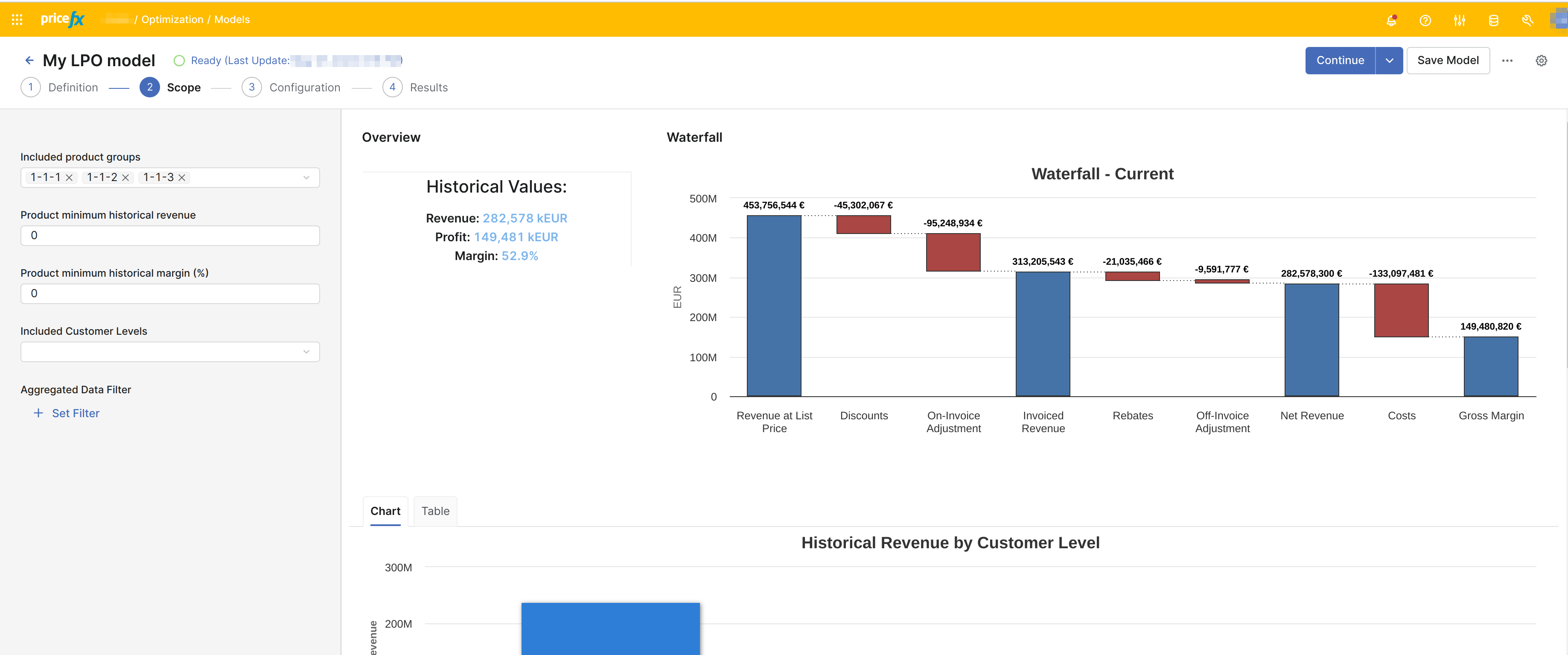Viewport: 1568px width, 655px height.
Task: Remove the 1-1-2 product group tag
Action: click(125, 178)
